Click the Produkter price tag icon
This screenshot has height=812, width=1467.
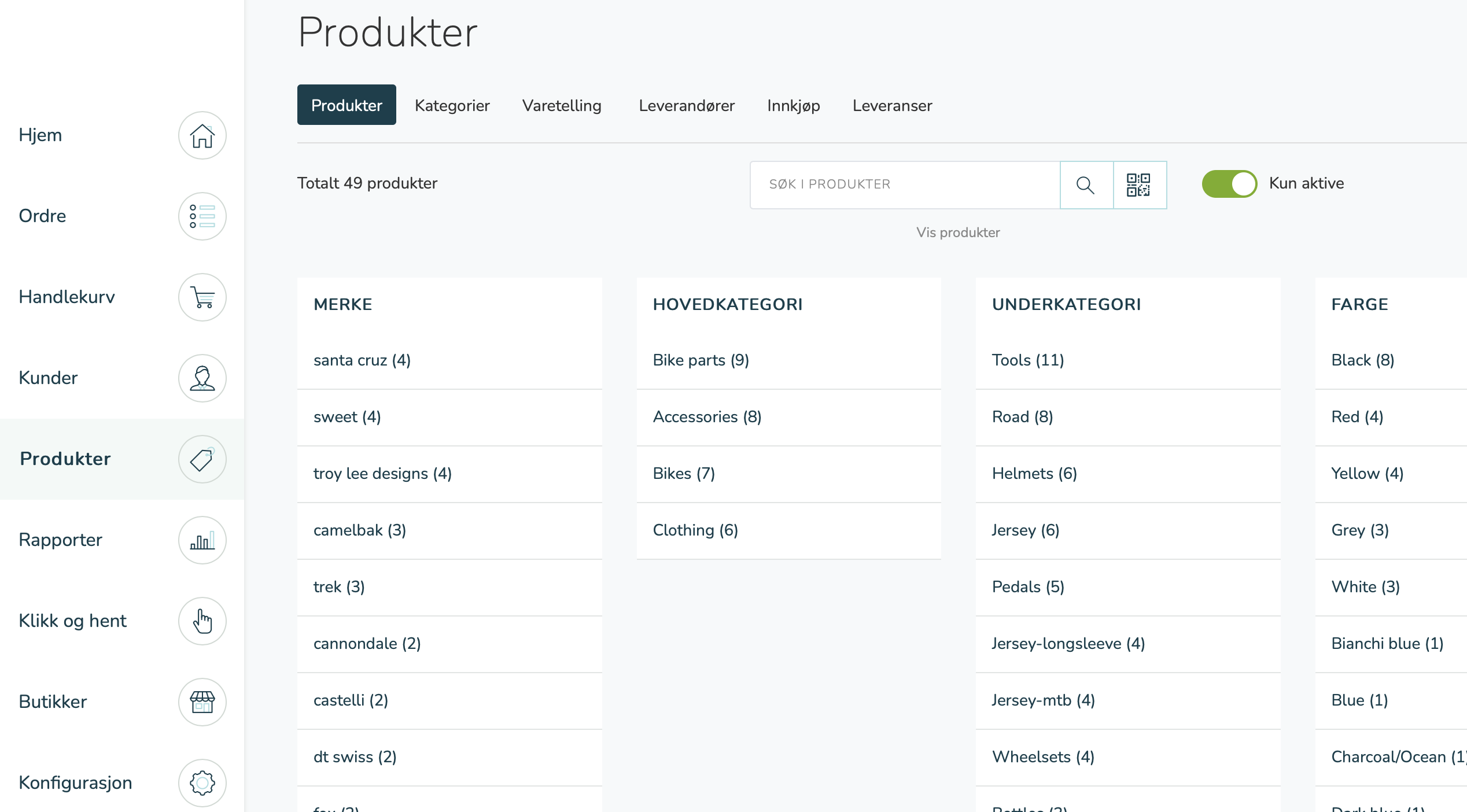202,459
